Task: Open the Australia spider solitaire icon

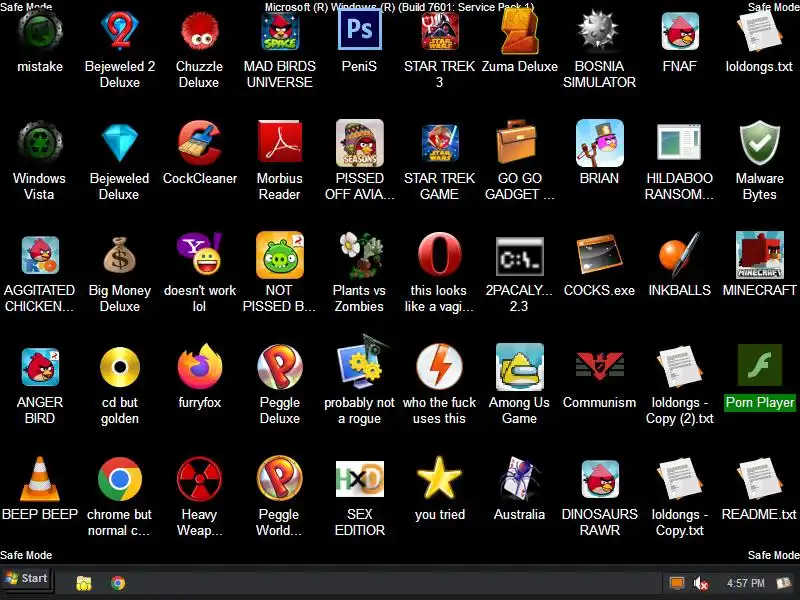Action: tap(519, 478)
